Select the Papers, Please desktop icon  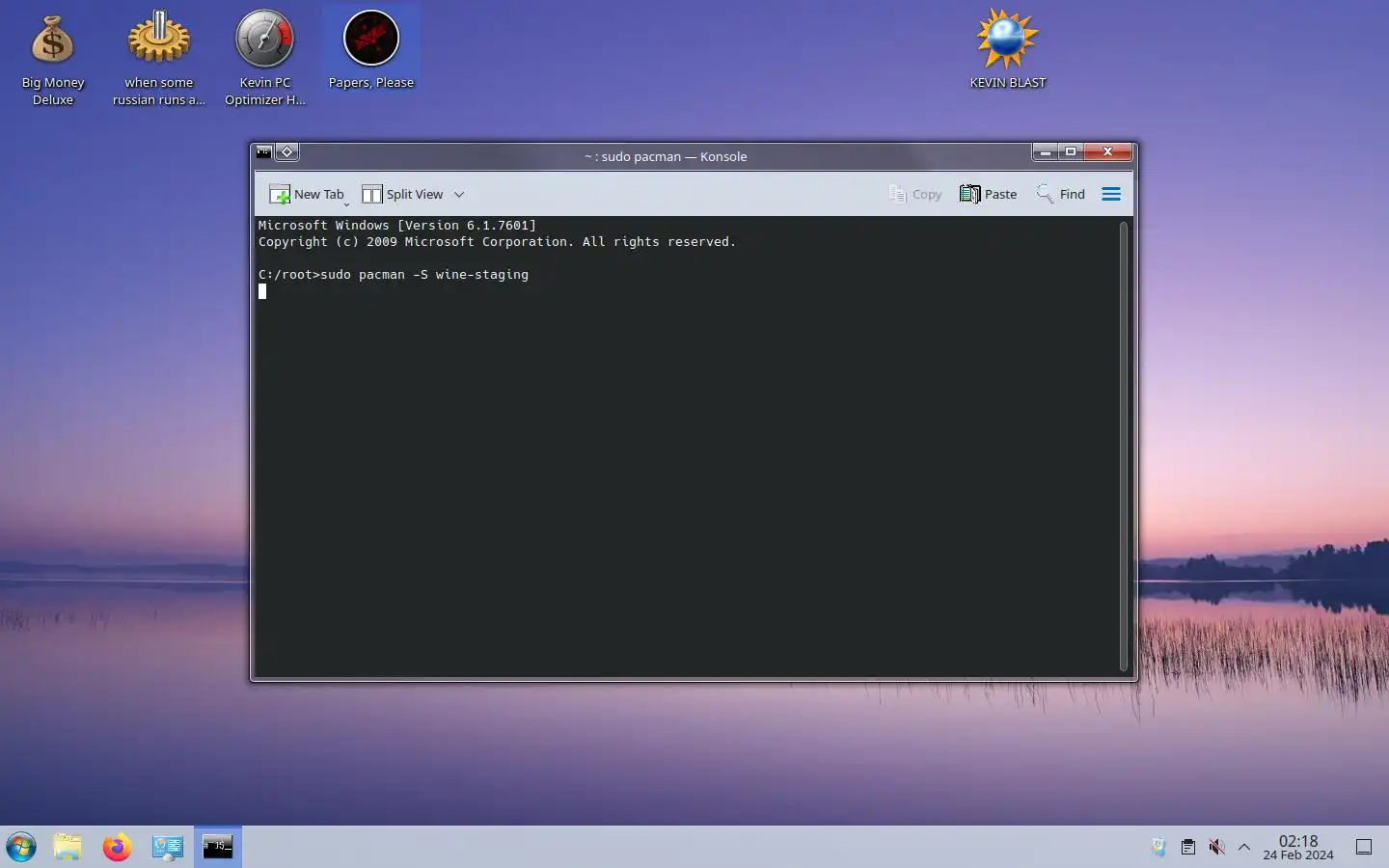click(x=371, y=50)
